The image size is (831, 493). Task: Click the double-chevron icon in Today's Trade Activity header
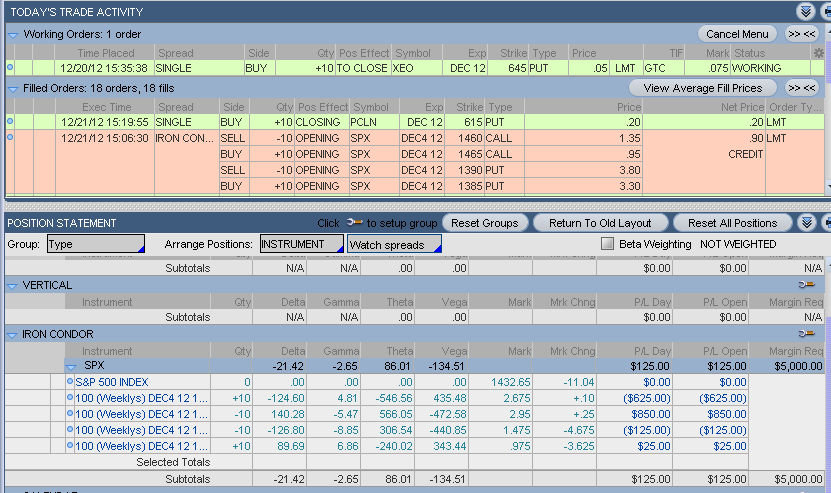click(x=807, y=11)
